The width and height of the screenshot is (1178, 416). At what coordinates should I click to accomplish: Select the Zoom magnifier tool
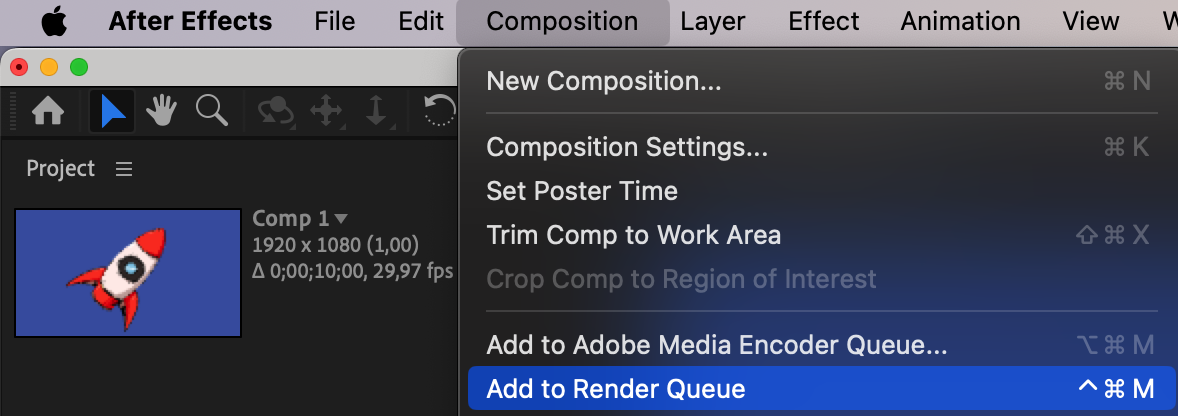(x=211, y=111)
